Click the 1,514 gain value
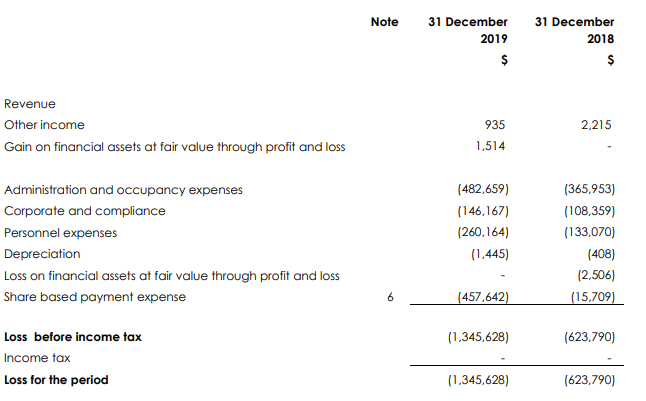Viewport: 646px width, 401px height. (x=491, y=147)
